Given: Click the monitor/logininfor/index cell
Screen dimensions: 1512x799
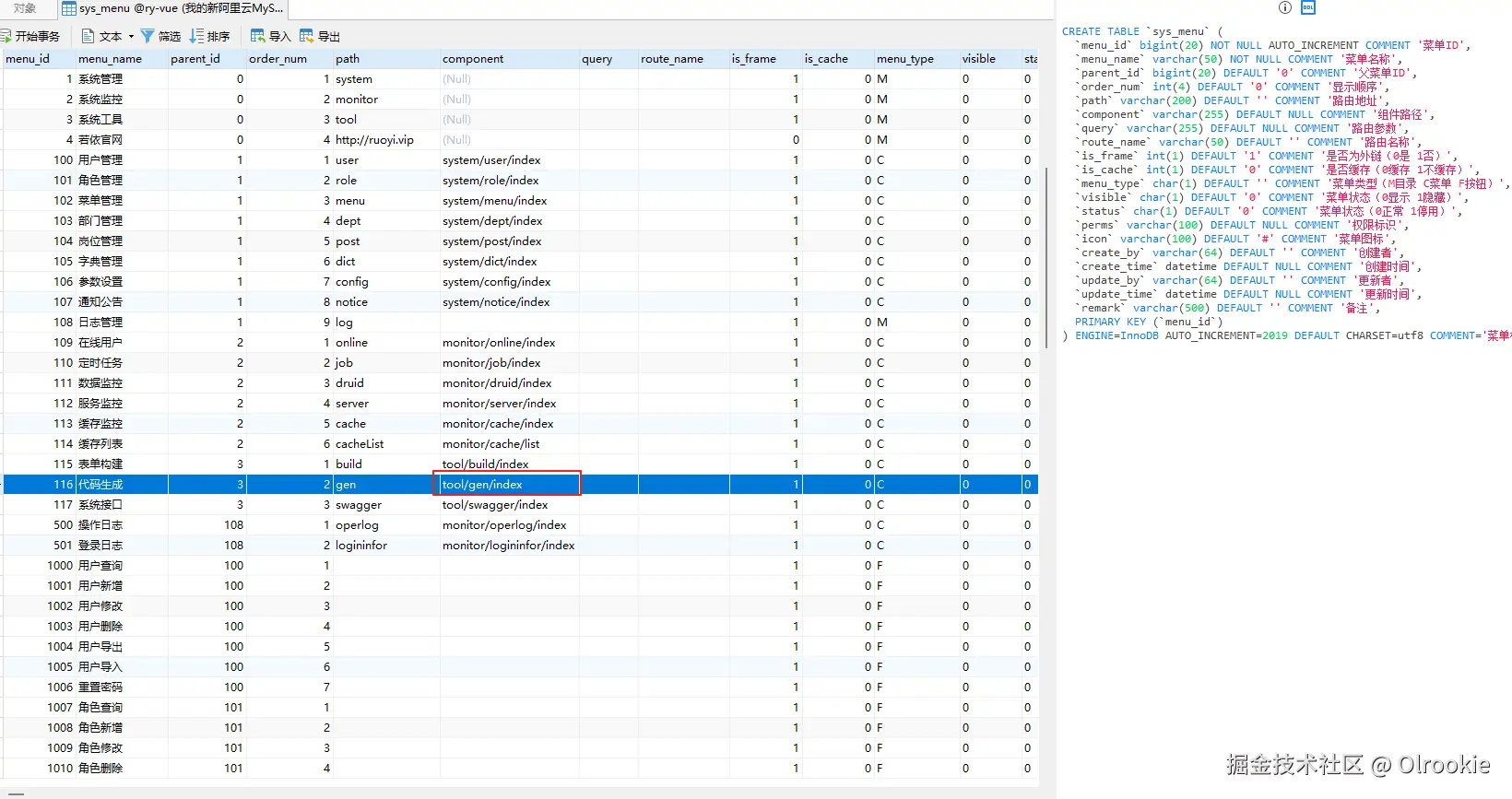Looking at the screenshot, I should click(508, 546).
